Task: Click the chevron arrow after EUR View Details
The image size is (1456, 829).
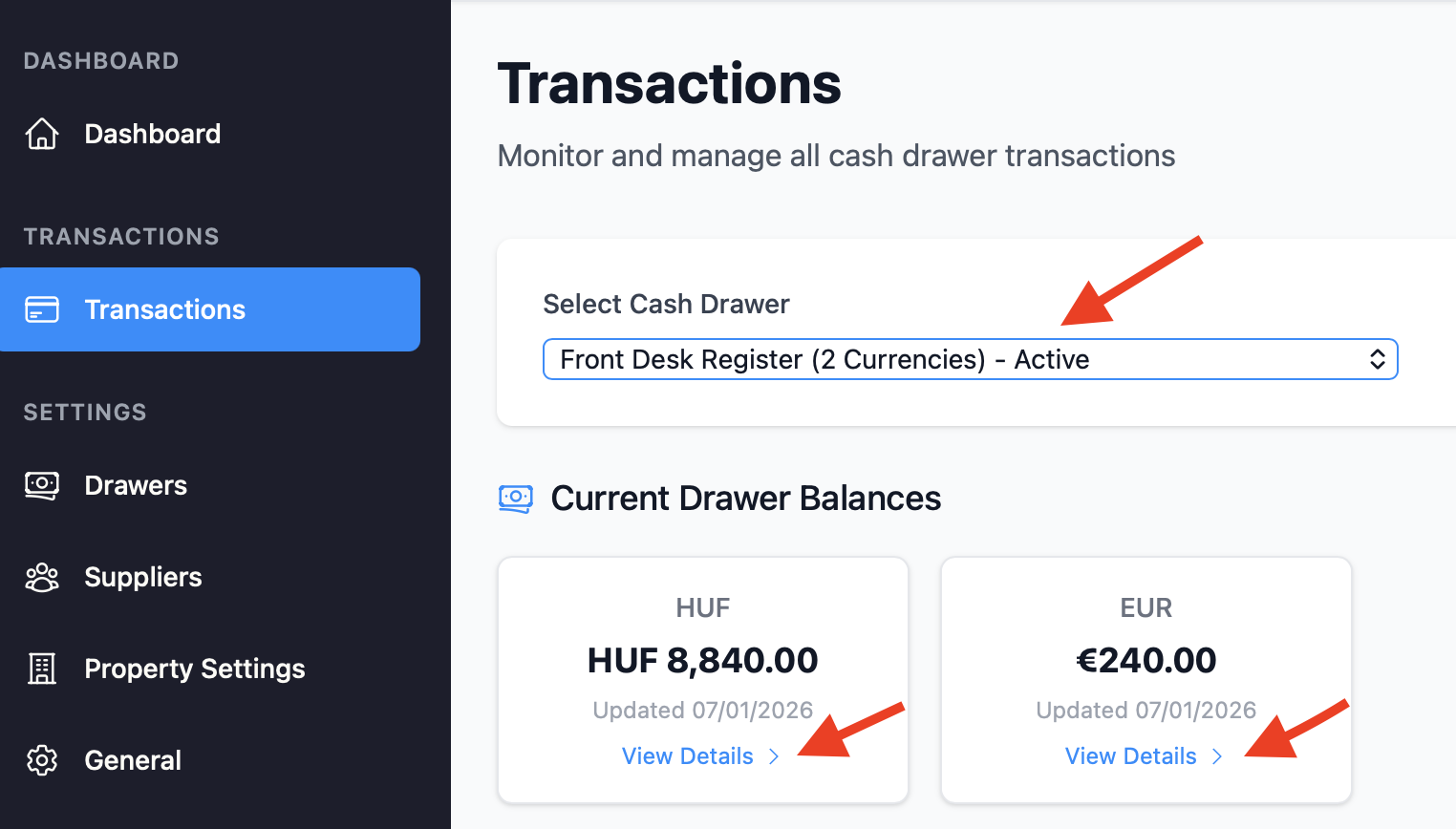Action: click(x=1217, y=756)
